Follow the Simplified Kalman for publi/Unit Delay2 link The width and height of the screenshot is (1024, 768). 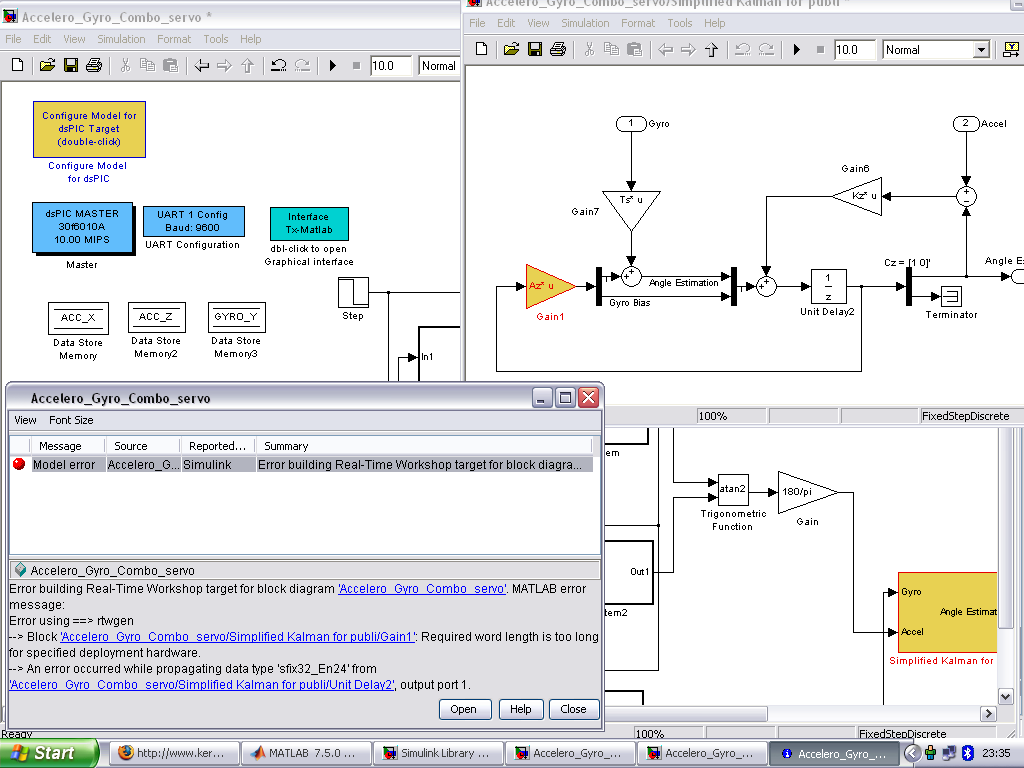[x=202, y=684]
